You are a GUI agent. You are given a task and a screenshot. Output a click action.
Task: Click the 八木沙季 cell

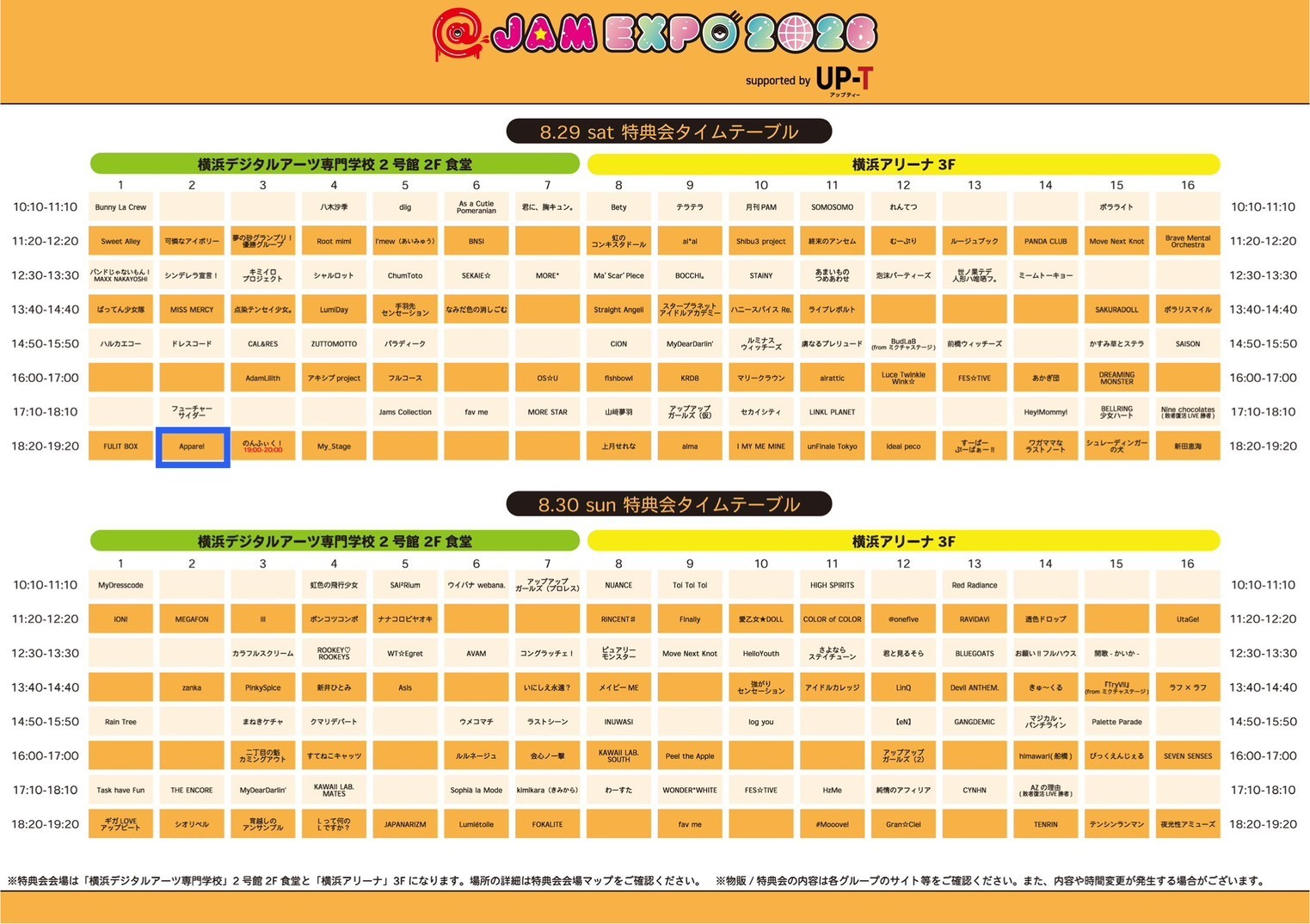334,207
